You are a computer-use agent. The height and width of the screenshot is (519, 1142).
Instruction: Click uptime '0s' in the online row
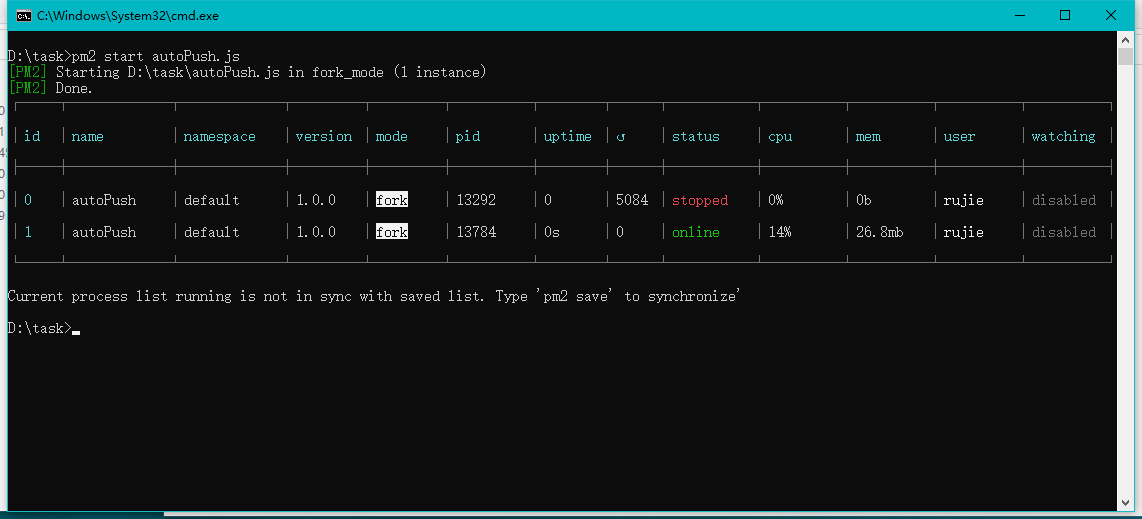552,232
